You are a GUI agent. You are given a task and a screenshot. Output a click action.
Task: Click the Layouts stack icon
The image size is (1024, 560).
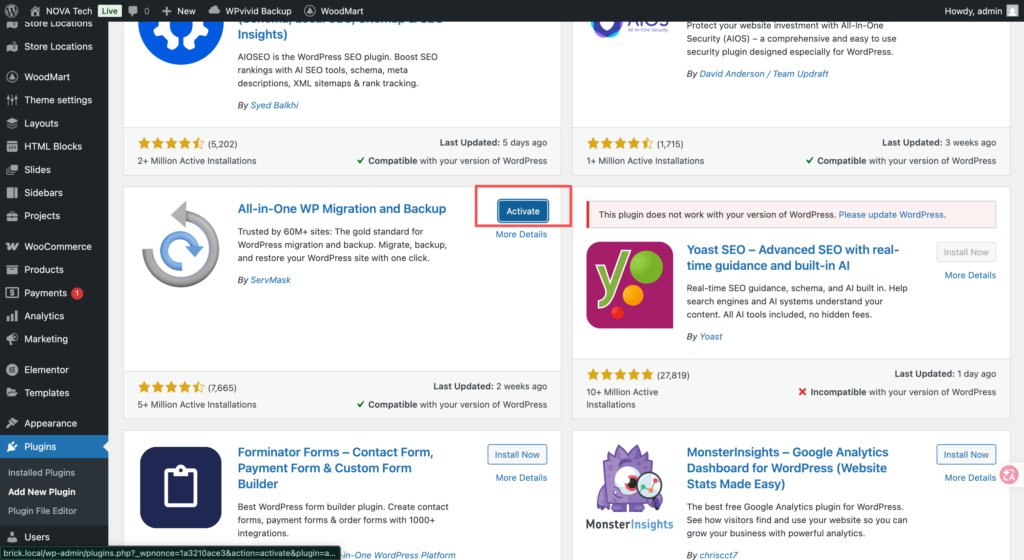pos(12,123)
